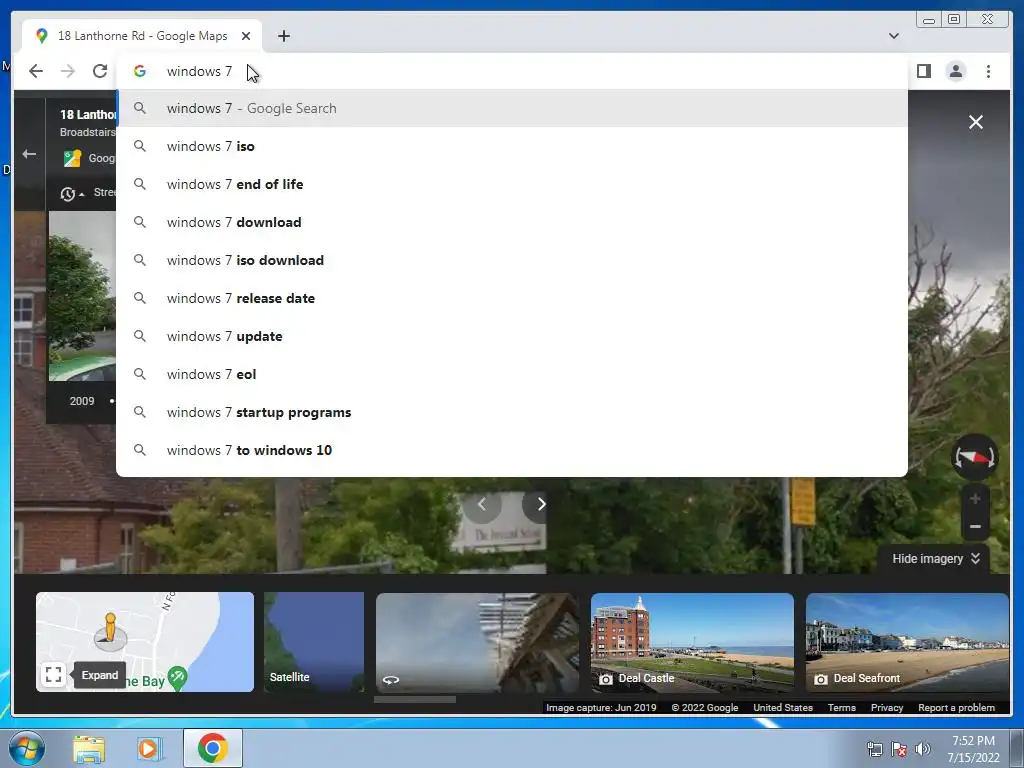Click the Report a problem link
The image size is (1024, 768).
coord(956,707)
